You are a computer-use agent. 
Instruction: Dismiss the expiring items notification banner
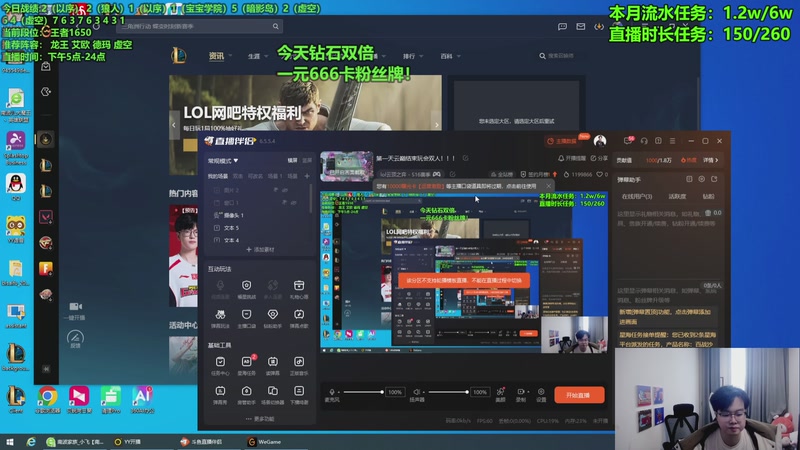[x=548, y=186]
